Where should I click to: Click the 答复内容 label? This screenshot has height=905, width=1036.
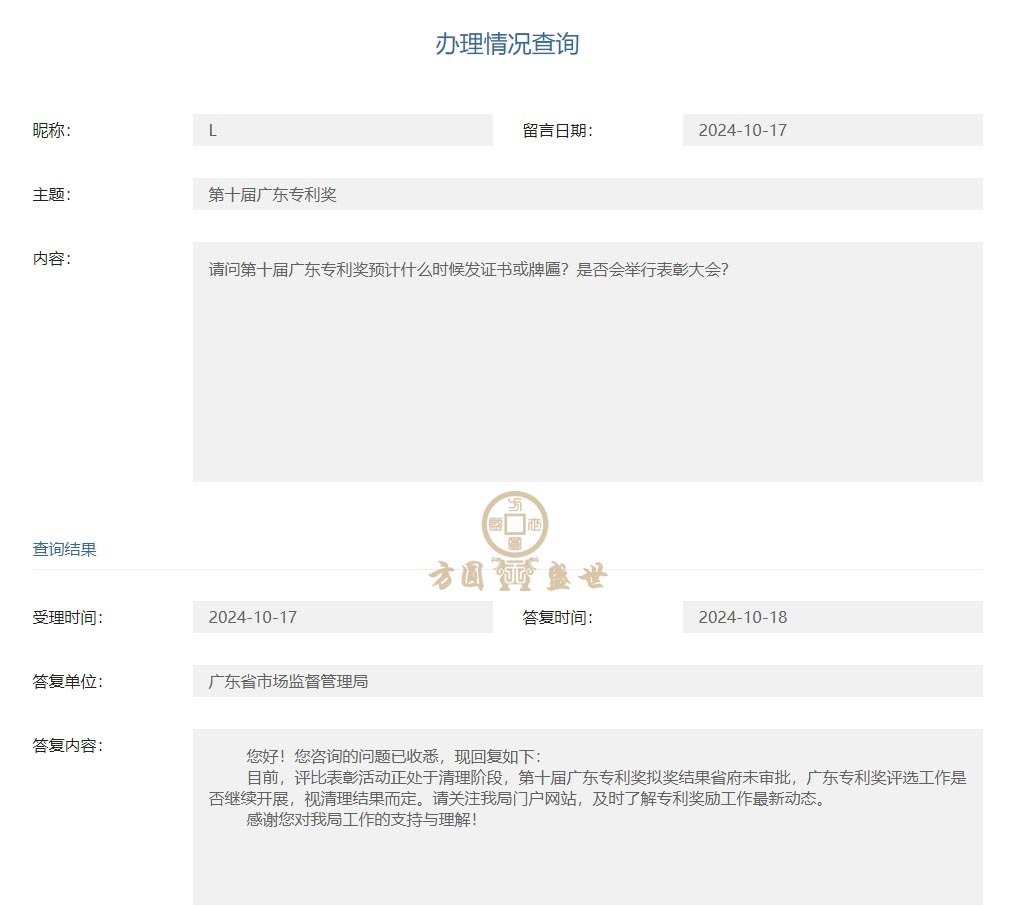(67, 745)
